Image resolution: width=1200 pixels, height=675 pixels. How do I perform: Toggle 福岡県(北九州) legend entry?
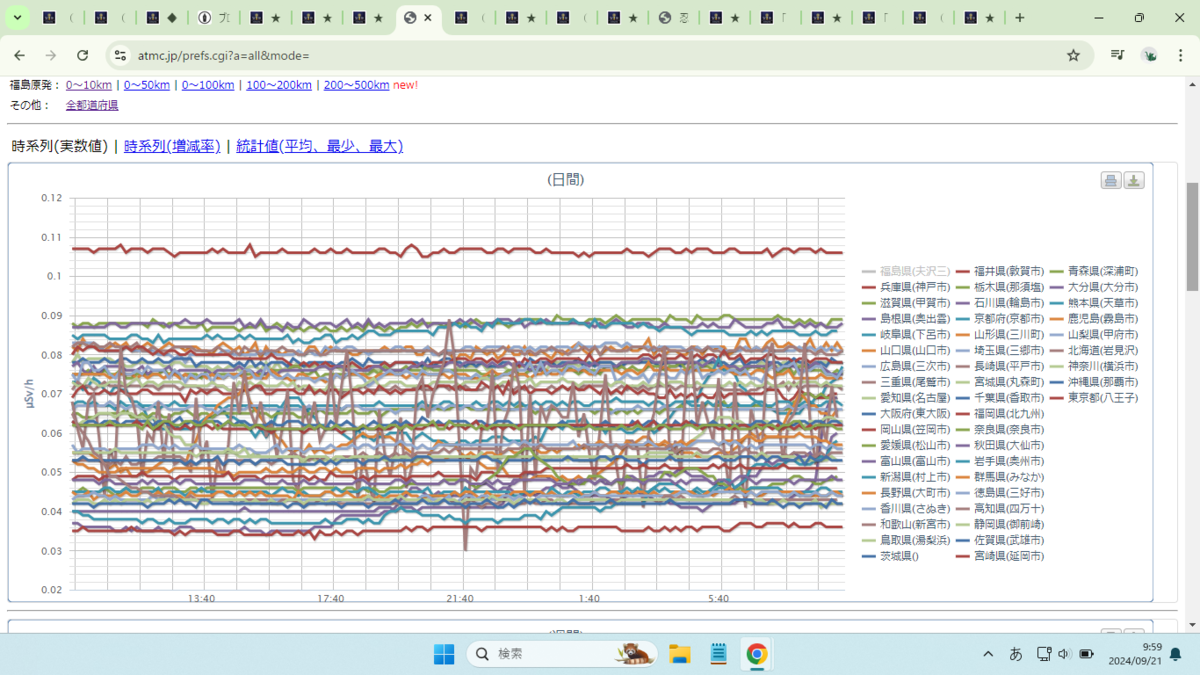(x=1000, y=413)
